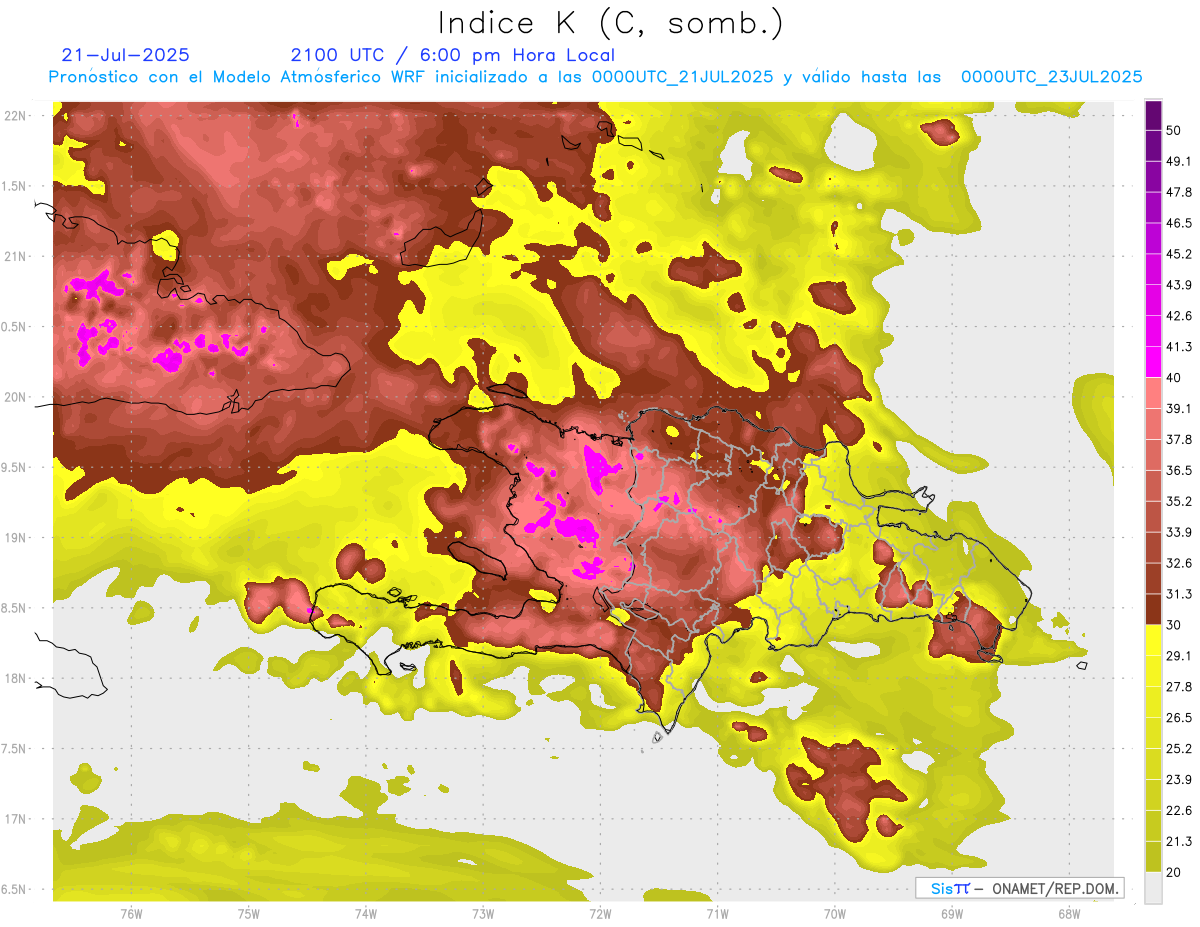Click the dark brown swatch between 30 and 31.3
The height and width of the screenshot is (927, 1200).
coord(1153,609)
